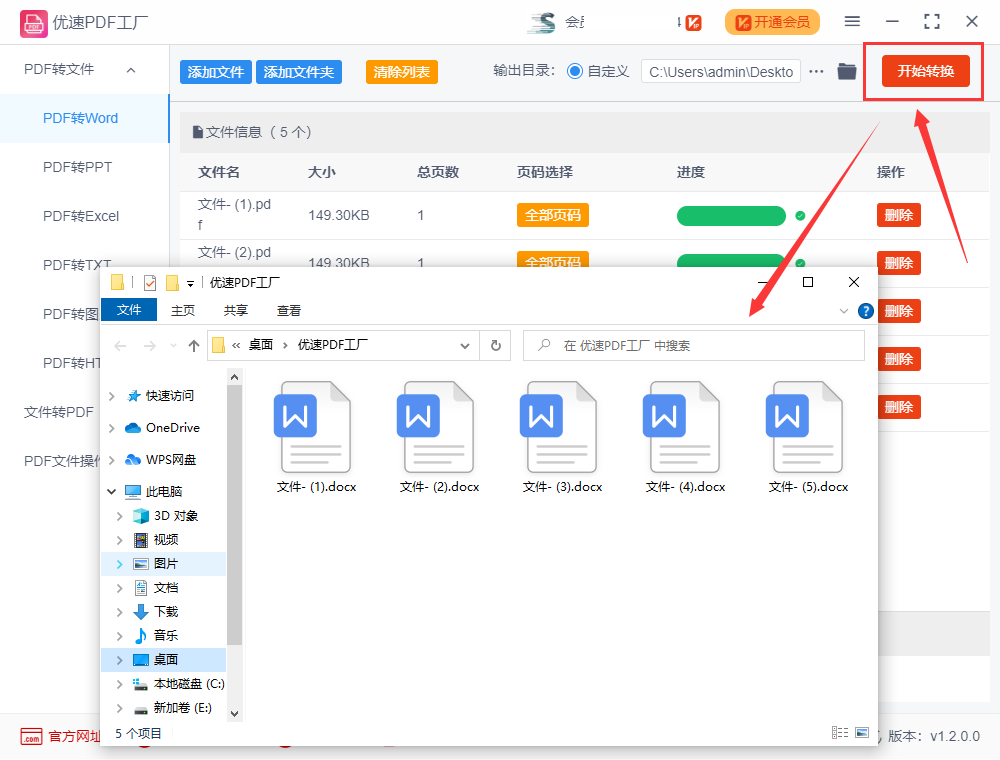
Task: Open the 文件 ribbon tab
Action: point(129,310)
